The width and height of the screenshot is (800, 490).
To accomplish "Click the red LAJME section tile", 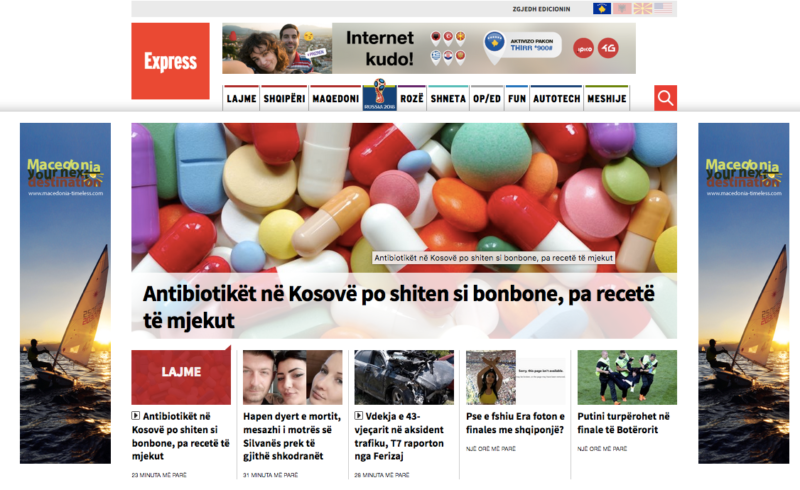I will [181, 377].
